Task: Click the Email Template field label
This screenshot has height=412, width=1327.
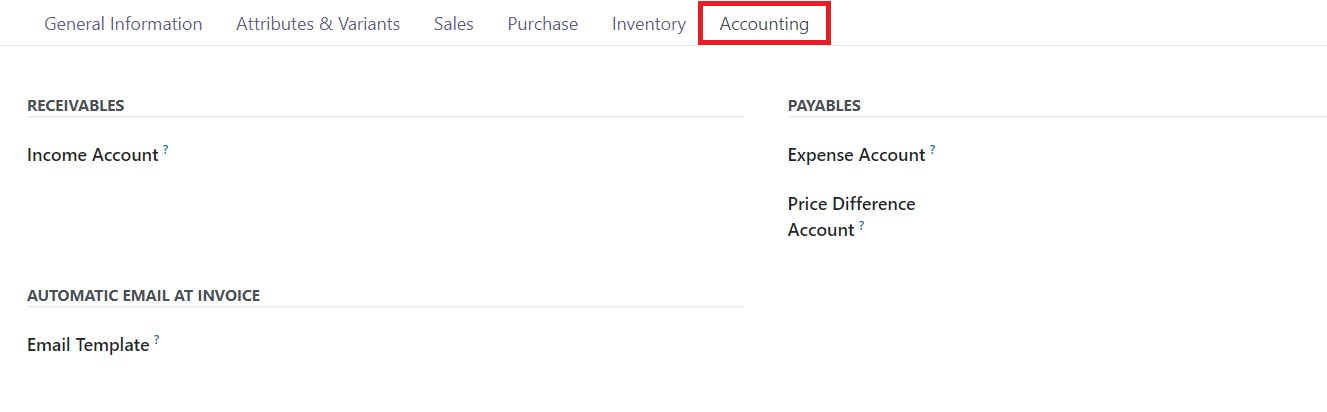Action: coord(88,345)
